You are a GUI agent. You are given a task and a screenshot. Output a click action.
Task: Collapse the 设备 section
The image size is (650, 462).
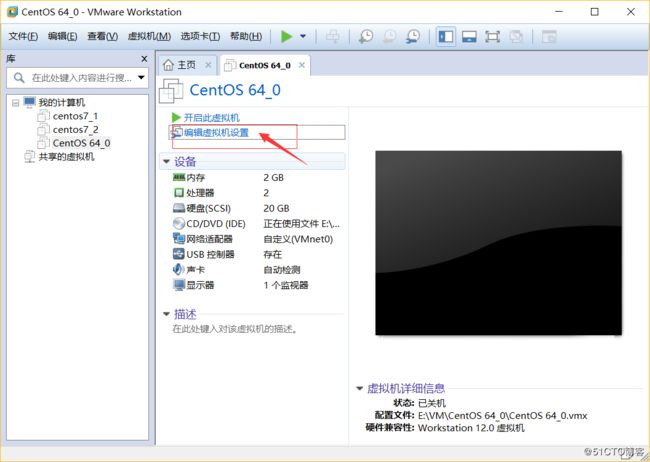click(x=166, y=161)
